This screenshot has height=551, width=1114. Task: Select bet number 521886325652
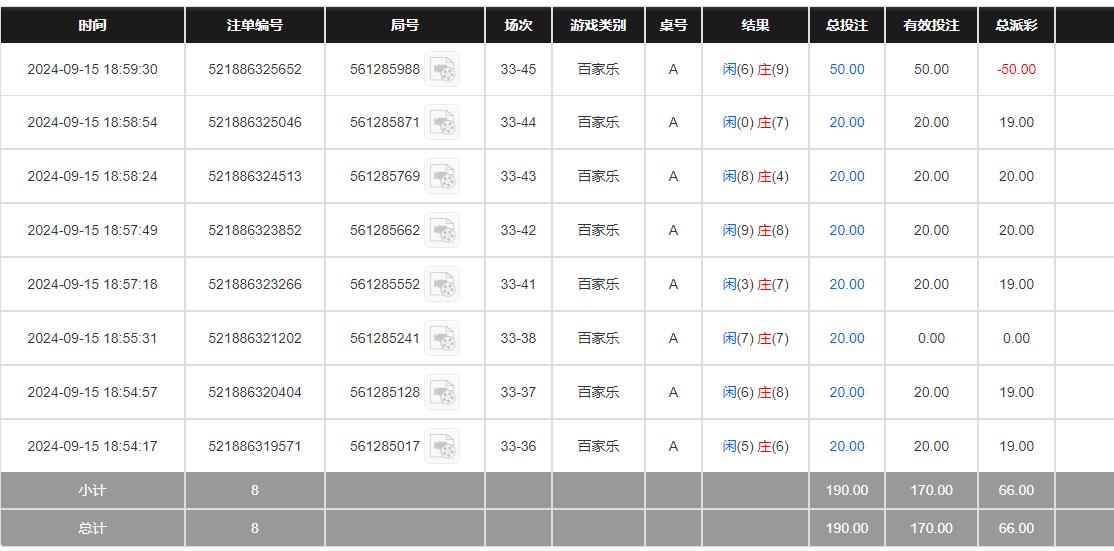pos(255,70)
